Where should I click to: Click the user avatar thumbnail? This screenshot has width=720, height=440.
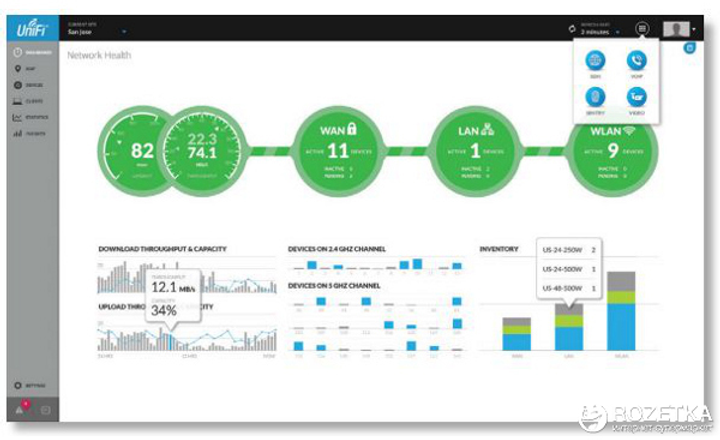676,29
